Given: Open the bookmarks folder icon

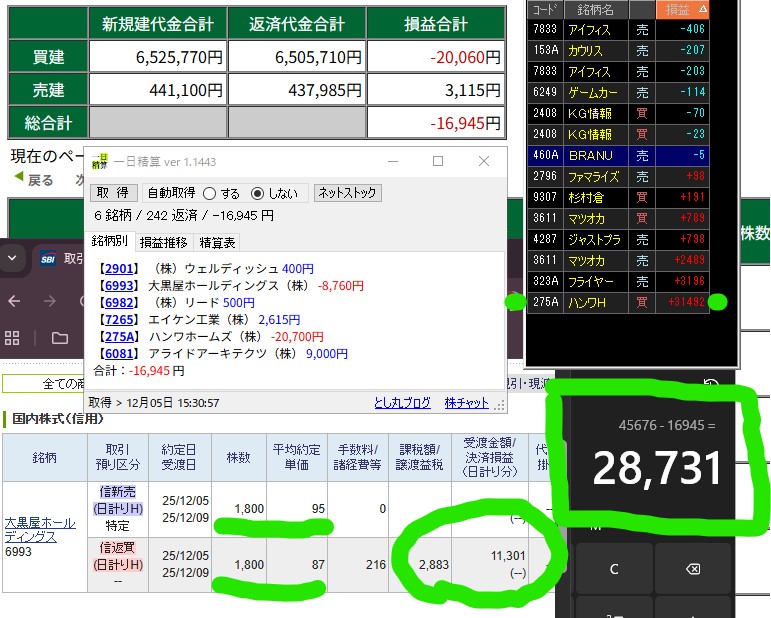Looking at the screenshot, I should pos(60,338).
